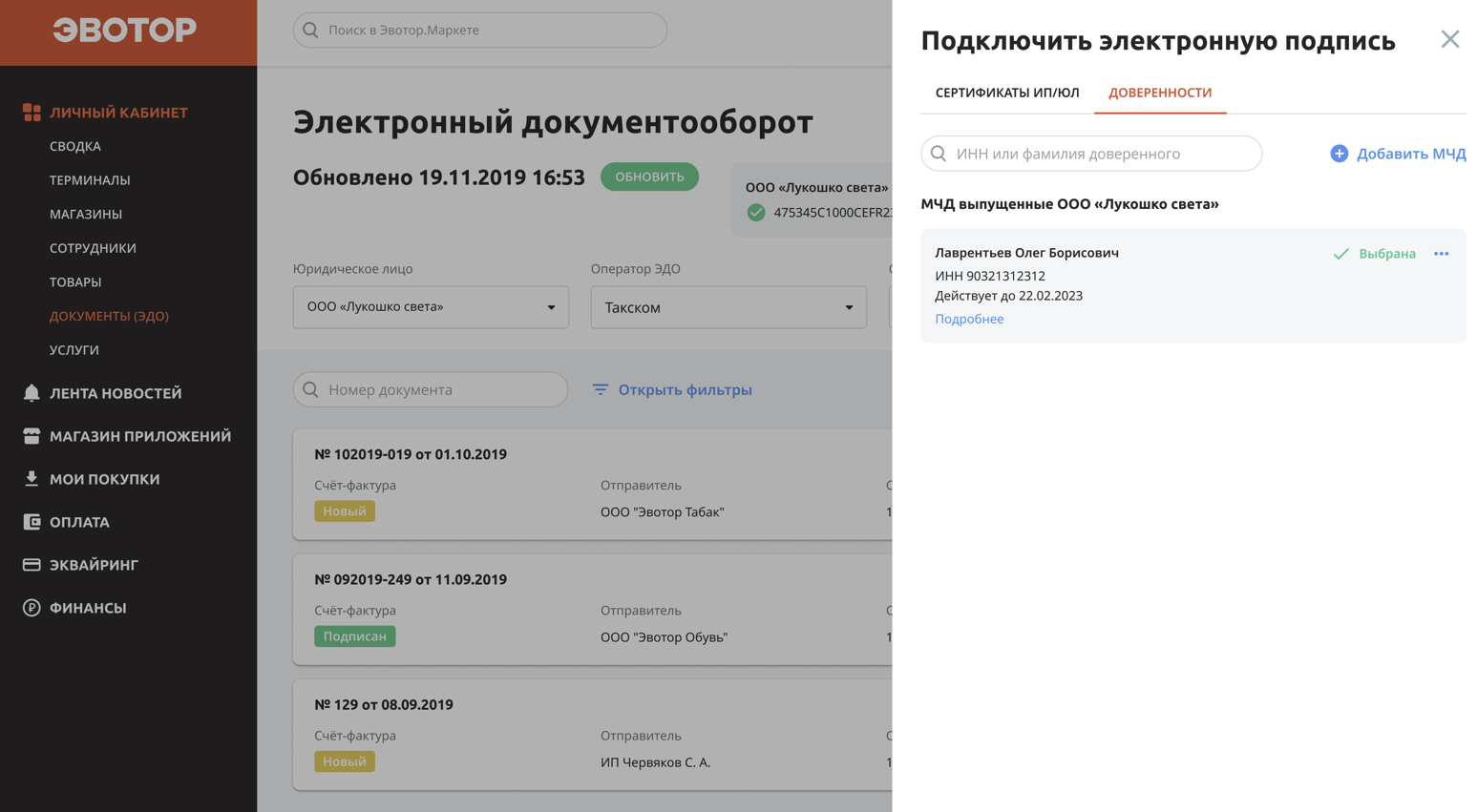Click Добавить МЧД link
1477x812 pixels.
1411,154
